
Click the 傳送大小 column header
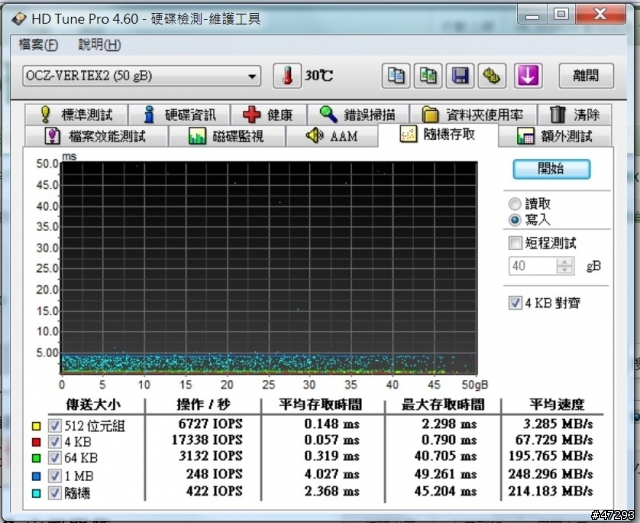click(x=93, y=405)
